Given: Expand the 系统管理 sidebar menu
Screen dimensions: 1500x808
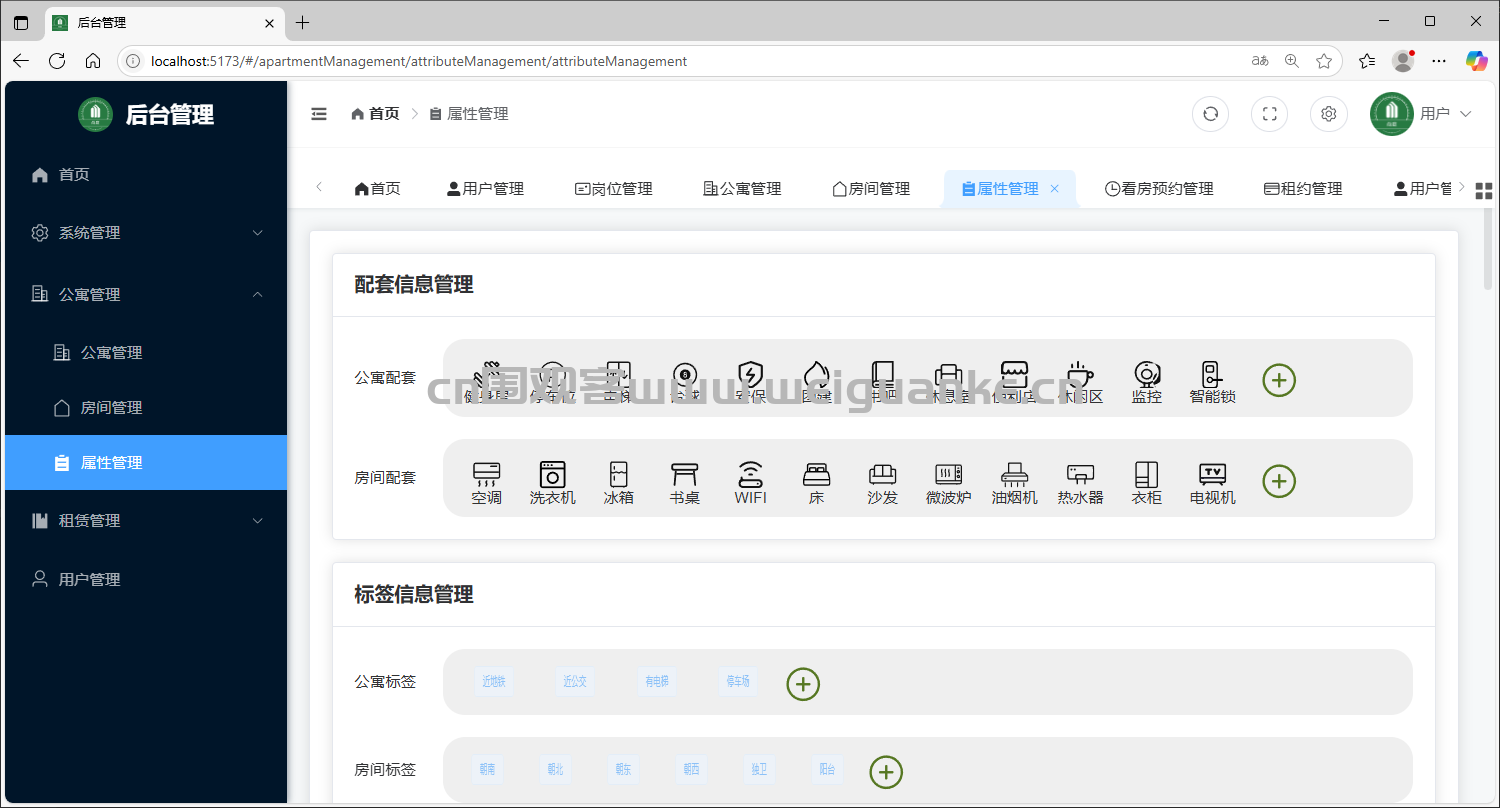Looking at the screenshot, I should pos(146,233).
